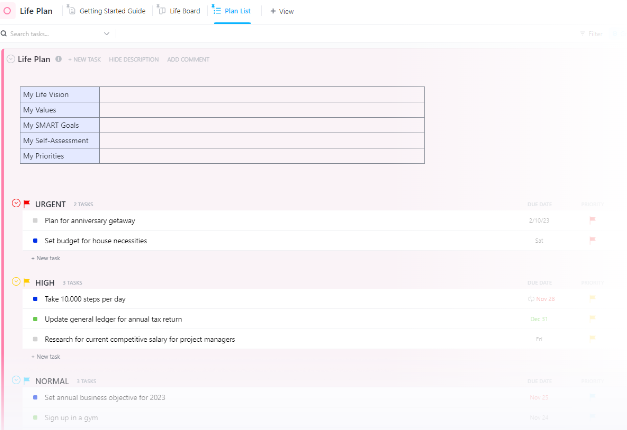Click priority flag for annual business objective
627x430 pixels.
[x=592, y=396]
